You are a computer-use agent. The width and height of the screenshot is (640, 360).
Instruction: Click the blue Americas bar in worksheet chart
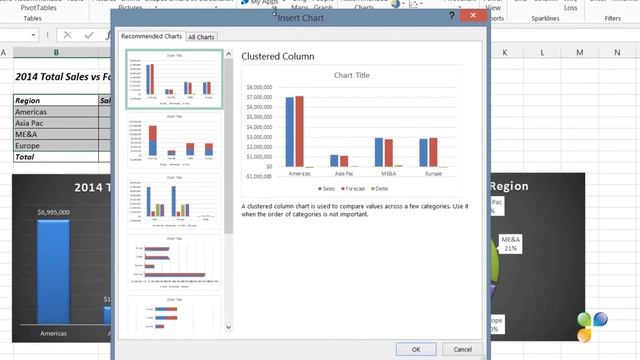pyautogui.click(x=53, y=272)
